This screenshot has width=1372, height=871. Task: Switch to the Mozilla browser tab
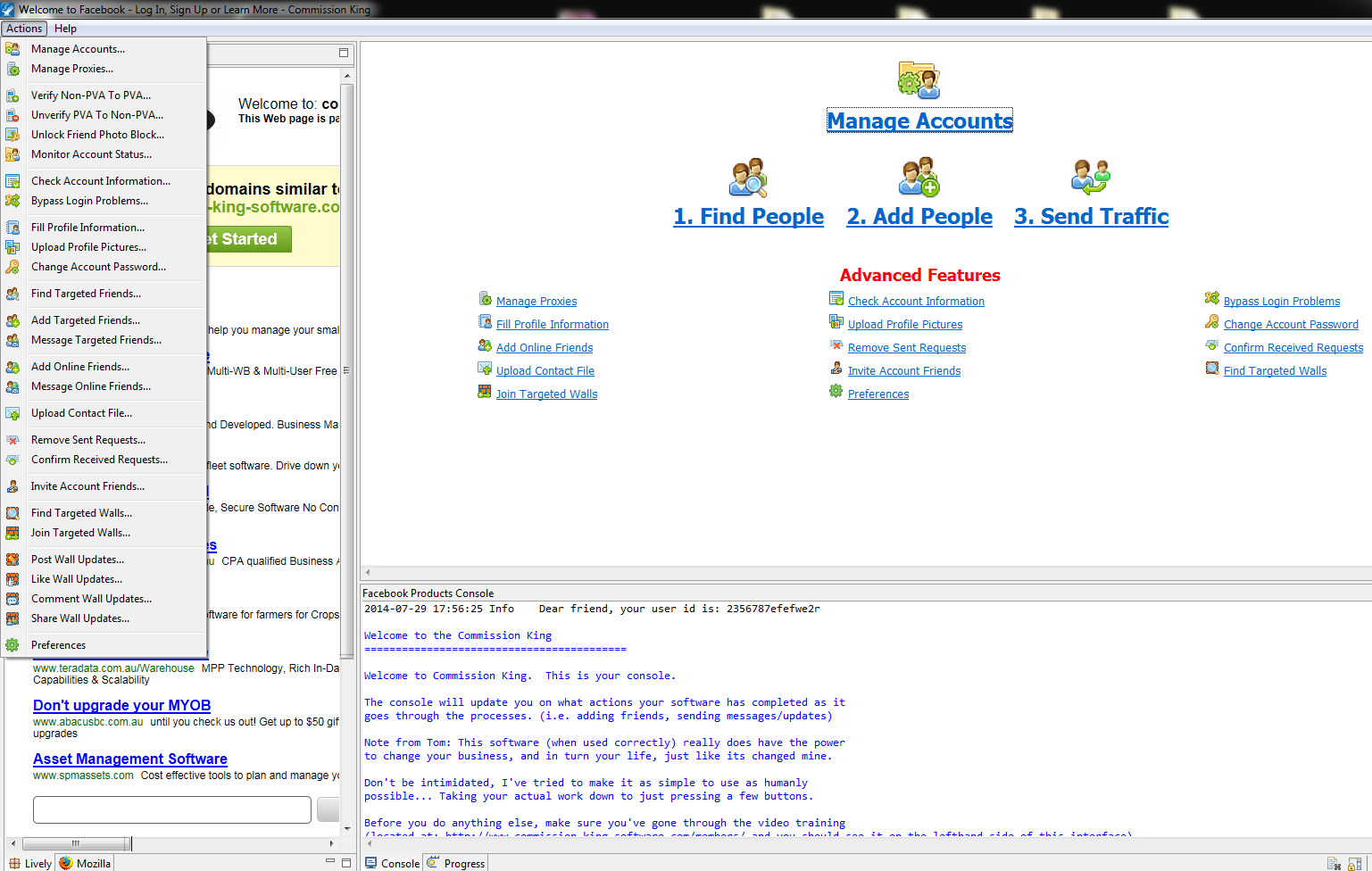(86, 863)
